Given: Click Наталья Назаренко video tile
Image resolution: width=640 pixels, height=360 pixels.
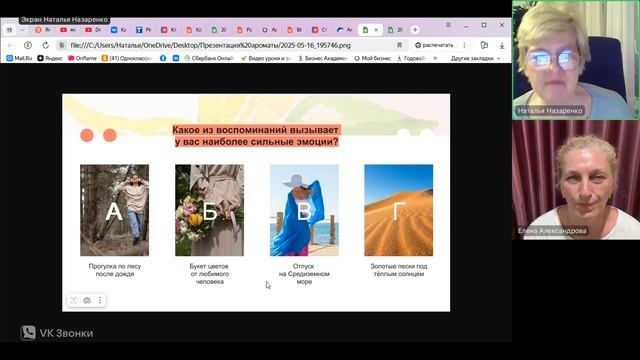Looking at the screenshot, I should [x=576, y=60].
